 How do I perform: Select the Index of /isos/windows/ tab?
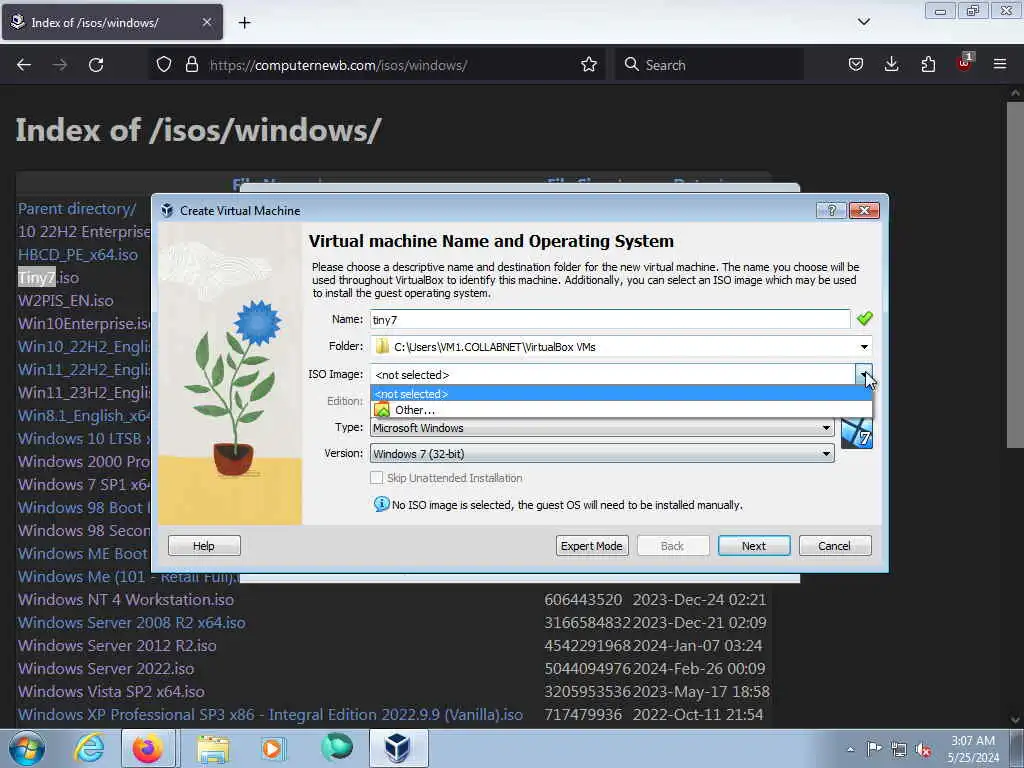coord(112,22)
